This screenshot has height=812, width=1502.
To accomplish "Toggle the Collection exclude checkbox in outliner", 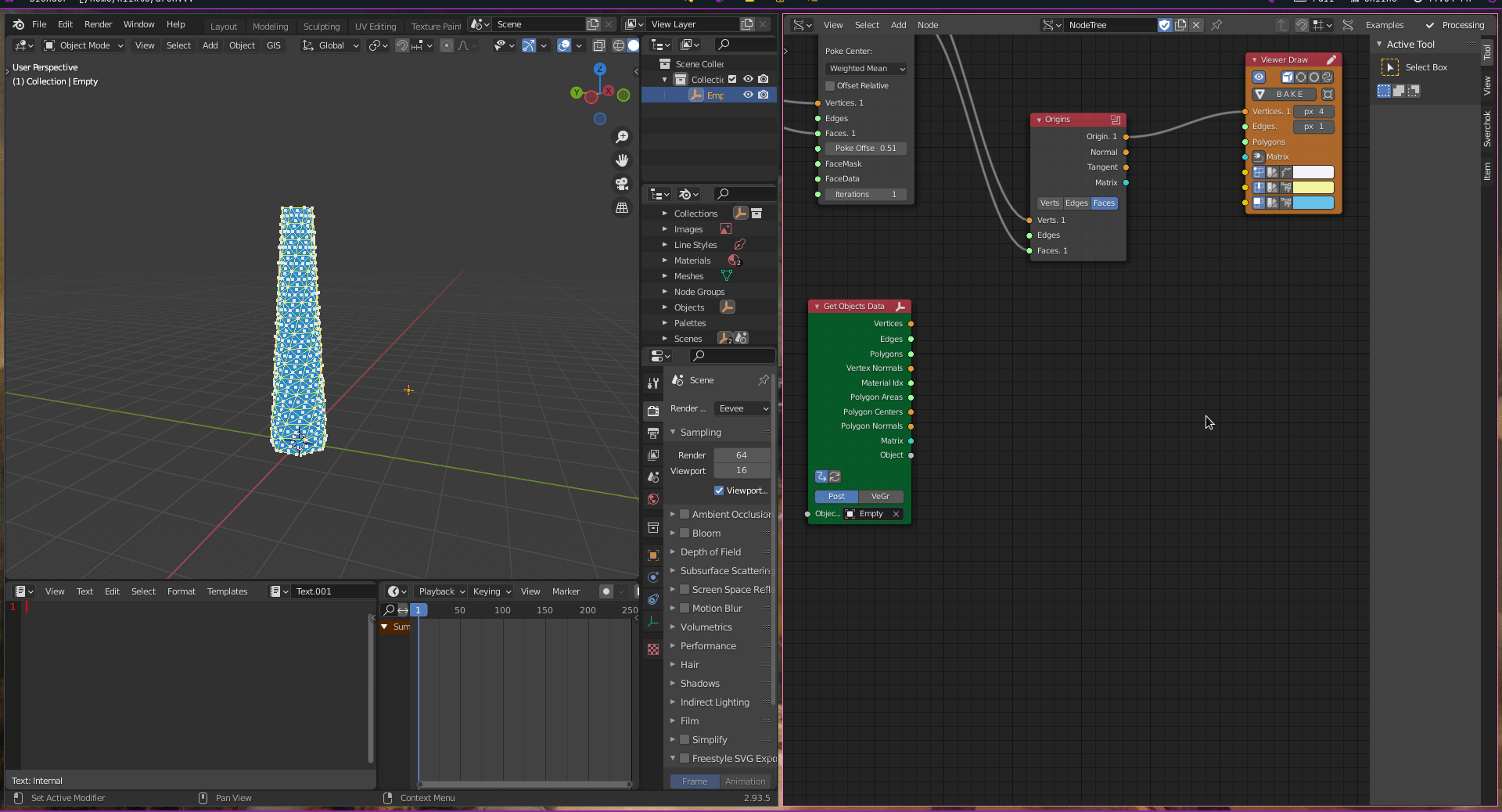I will [x=732, y=79].
